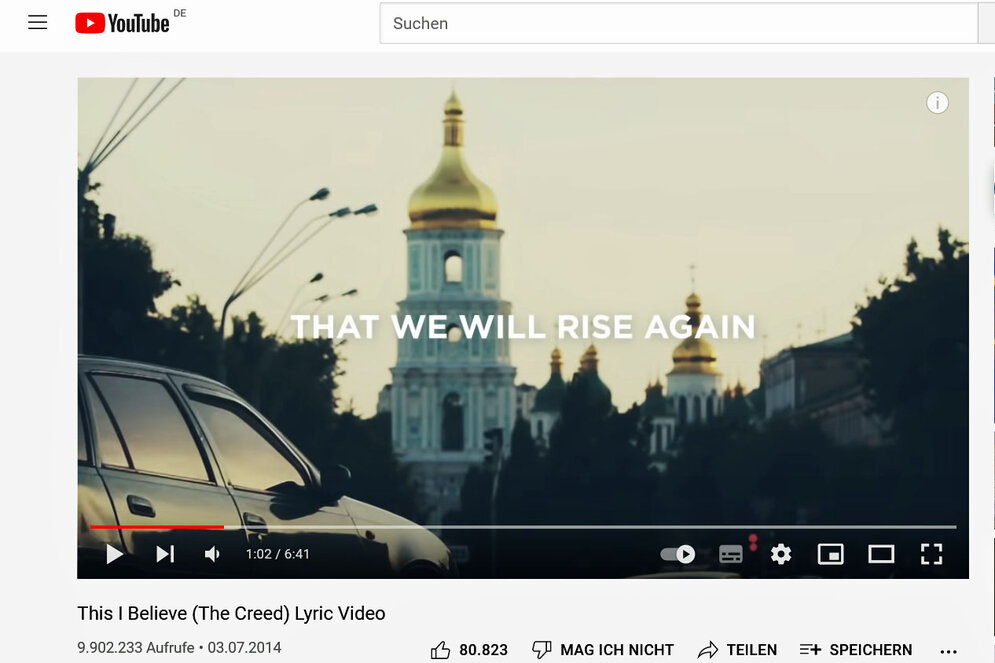Switch to theater mode view

881,554
